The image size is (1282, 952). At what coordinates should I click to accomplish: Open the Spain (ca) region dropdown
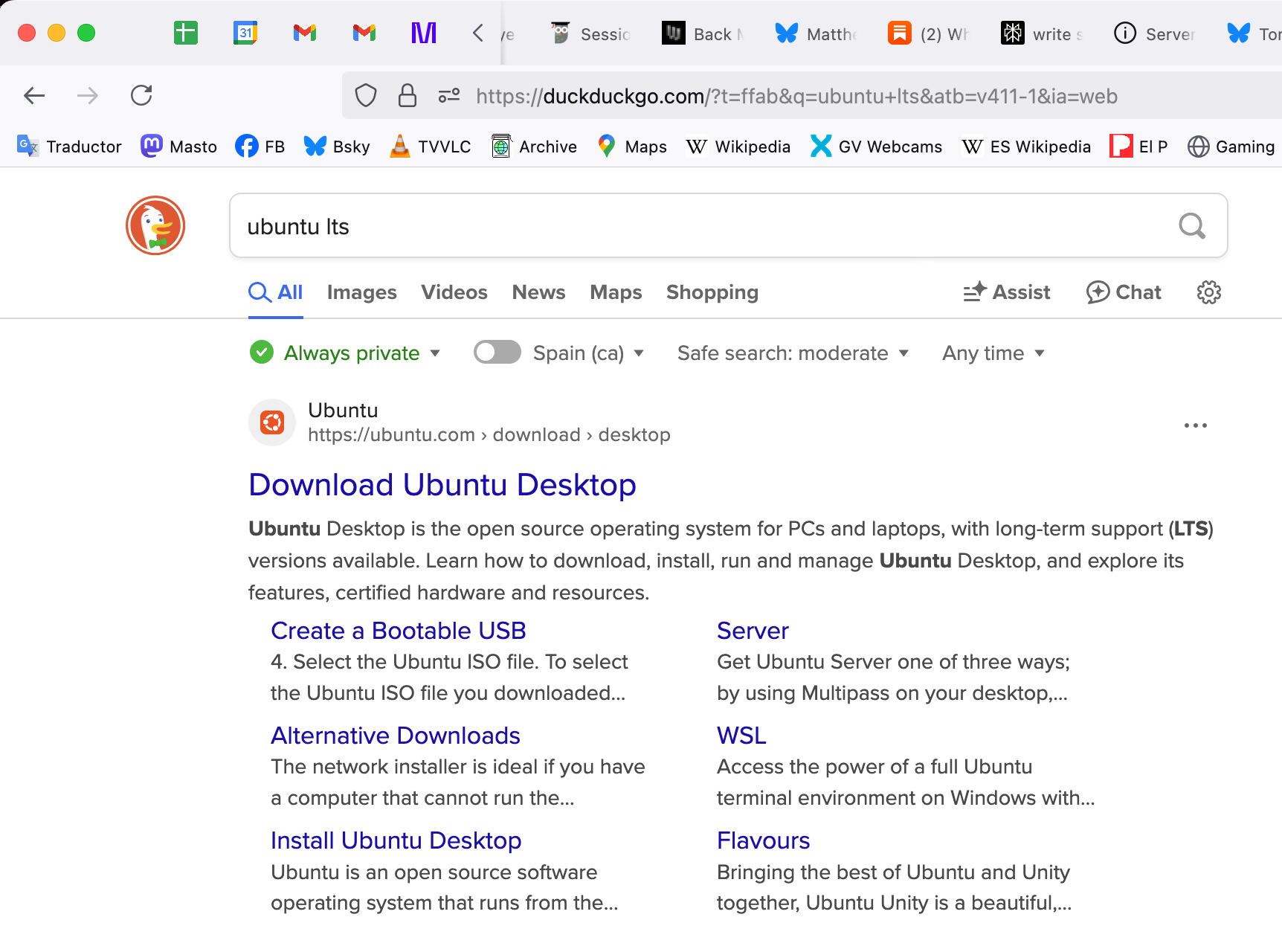pyautogui.click(x=588, y=353)
